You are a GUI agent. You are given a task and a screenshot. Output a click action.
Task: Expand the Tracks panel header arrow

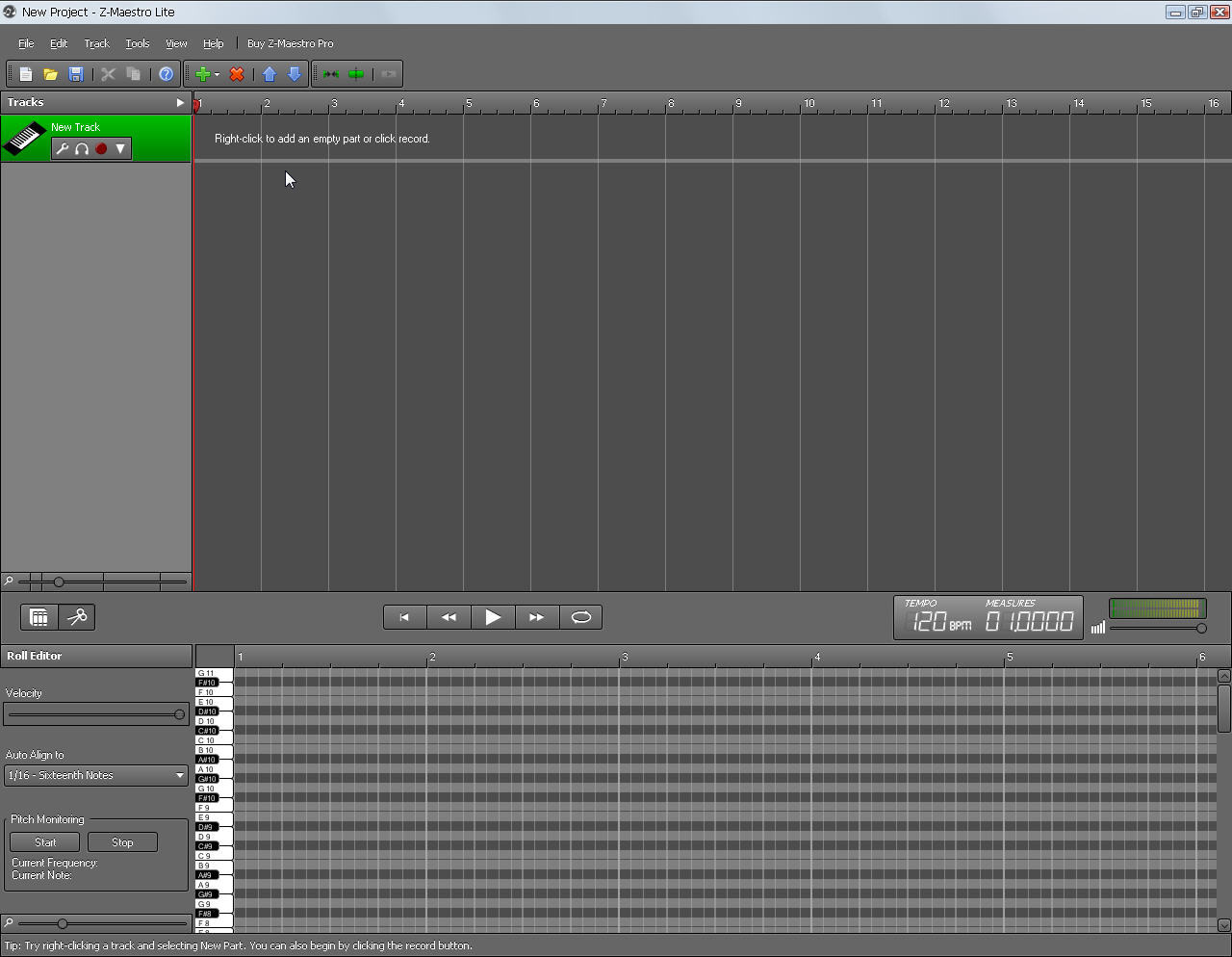[x=179, y=102]
